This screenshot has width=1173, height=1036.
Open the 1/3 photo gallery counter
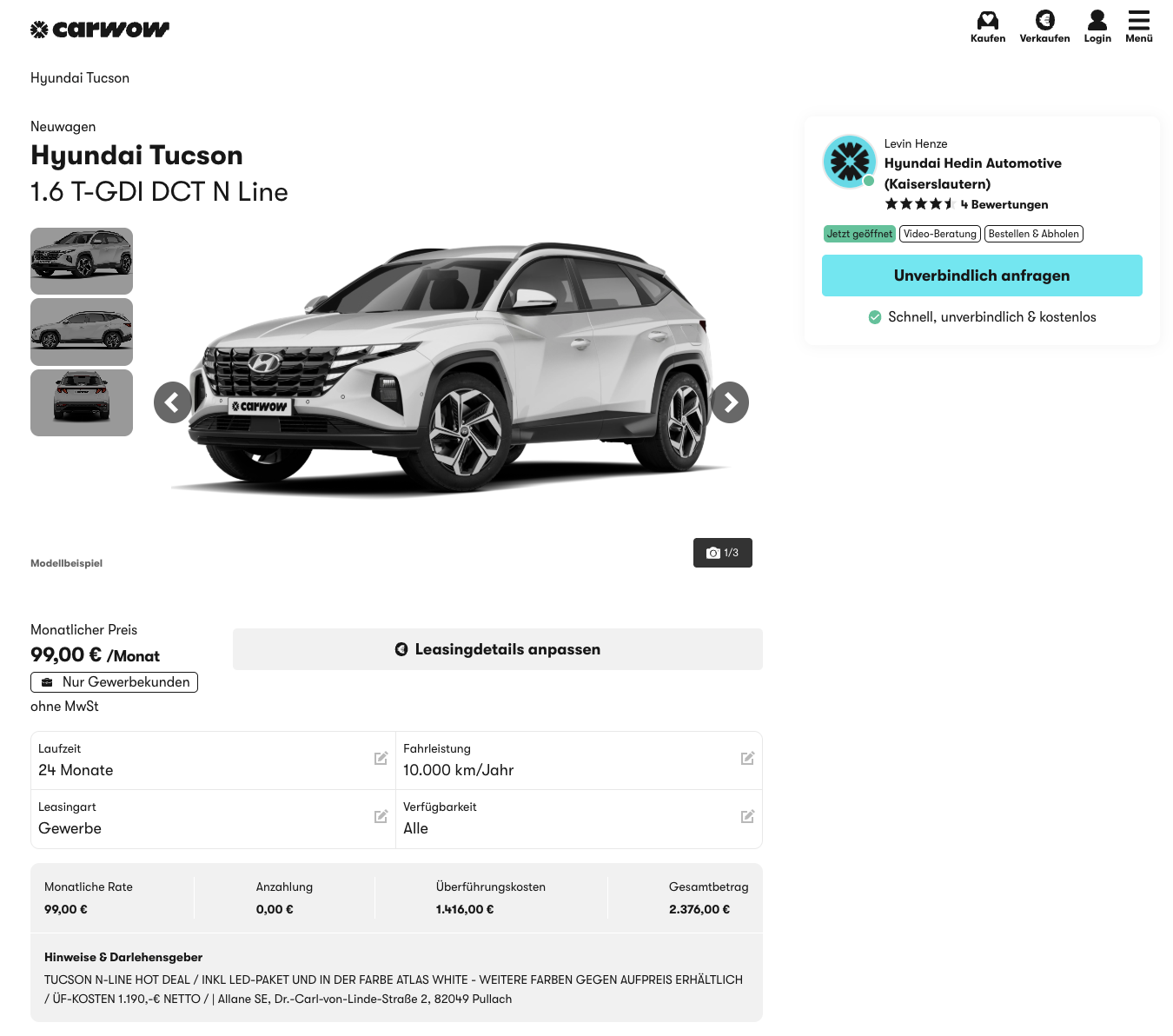click(722, 553)
